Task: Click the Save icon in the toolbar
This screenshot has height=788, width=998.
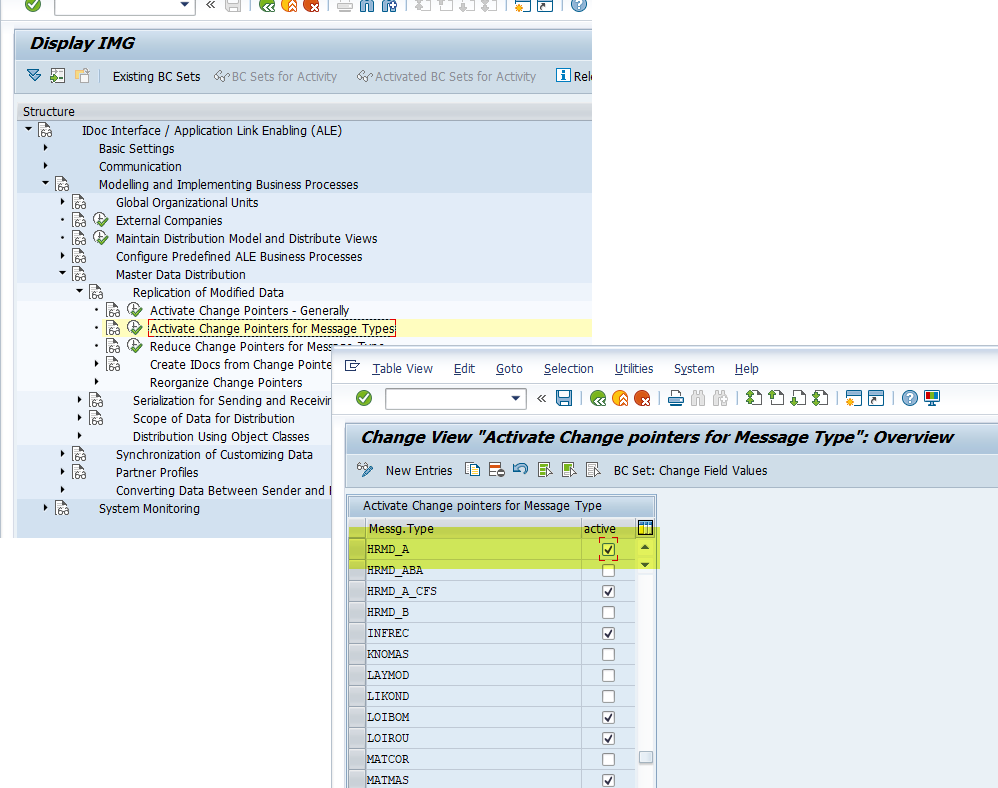Action: [x=563, y=398]
